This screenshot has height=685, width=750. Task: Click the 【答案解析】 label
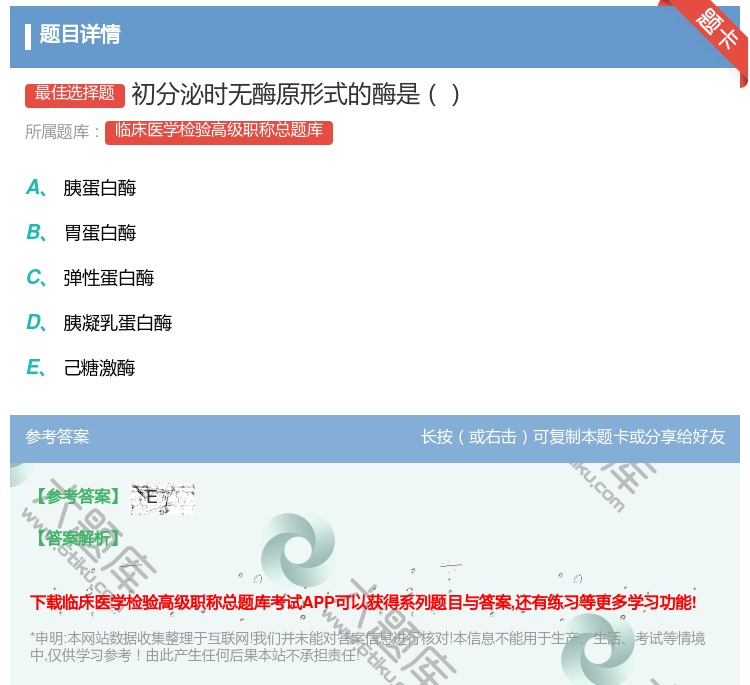(78, 539)
